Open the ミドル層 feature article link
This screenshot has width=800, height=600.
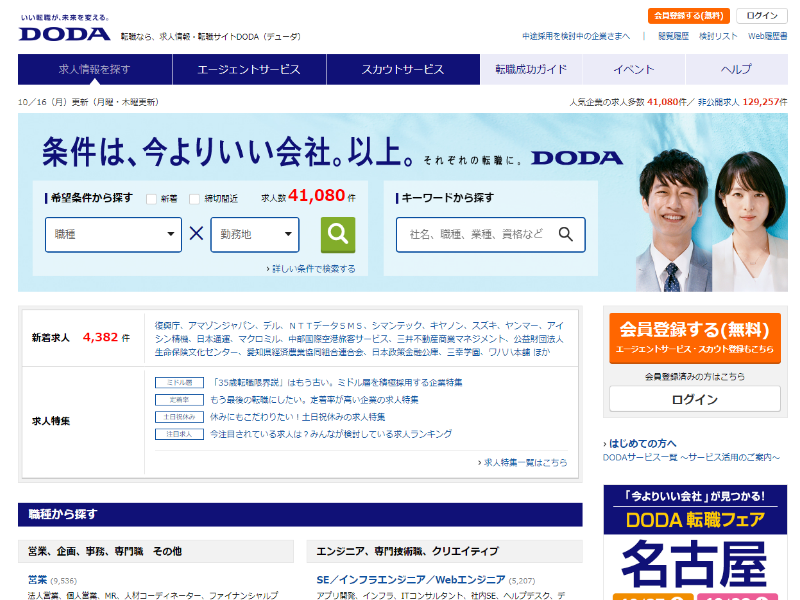pos(336,383)
